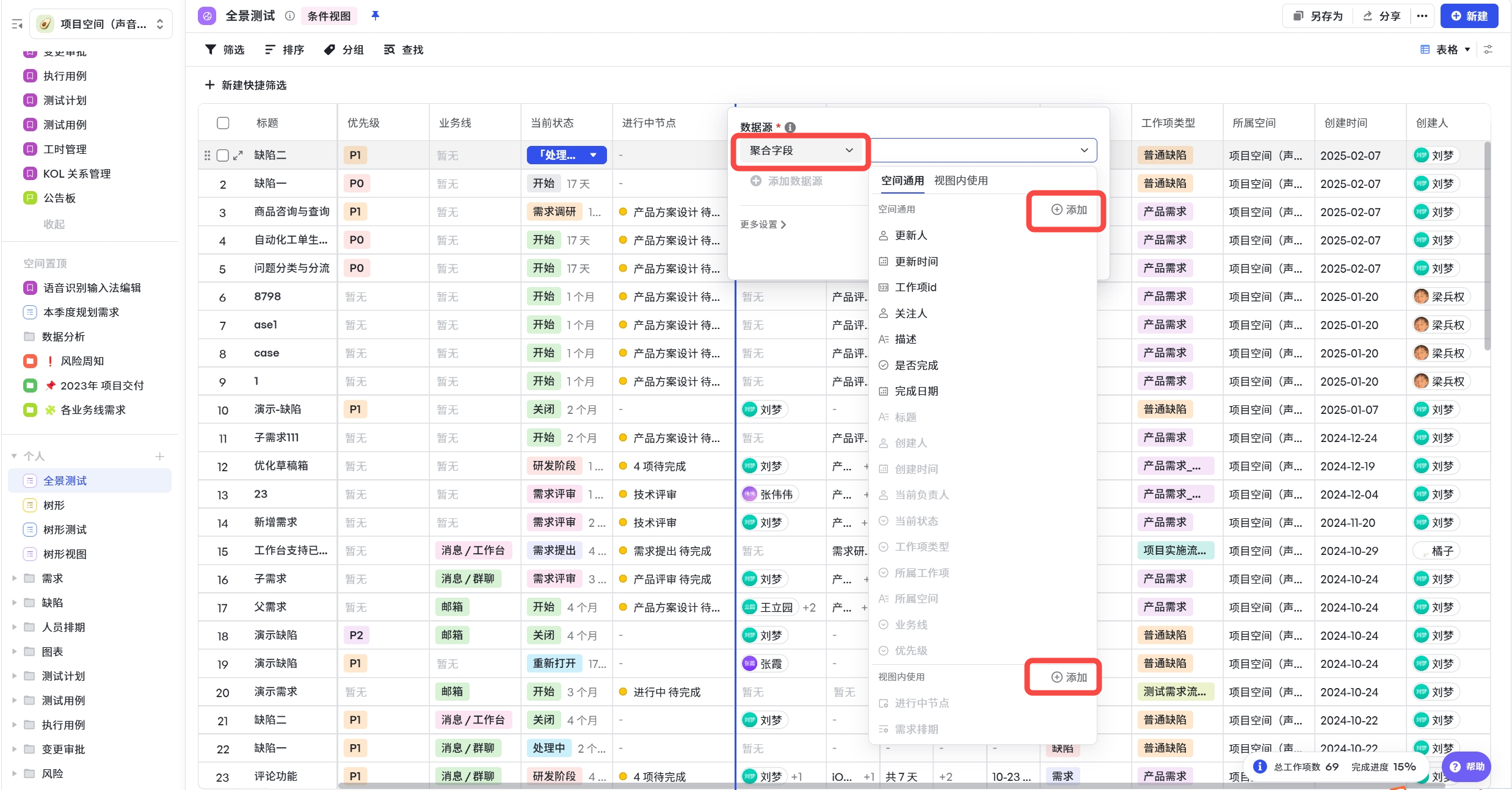
Task: Open the 树形视图 sidebar item
Action: (90, 554)
